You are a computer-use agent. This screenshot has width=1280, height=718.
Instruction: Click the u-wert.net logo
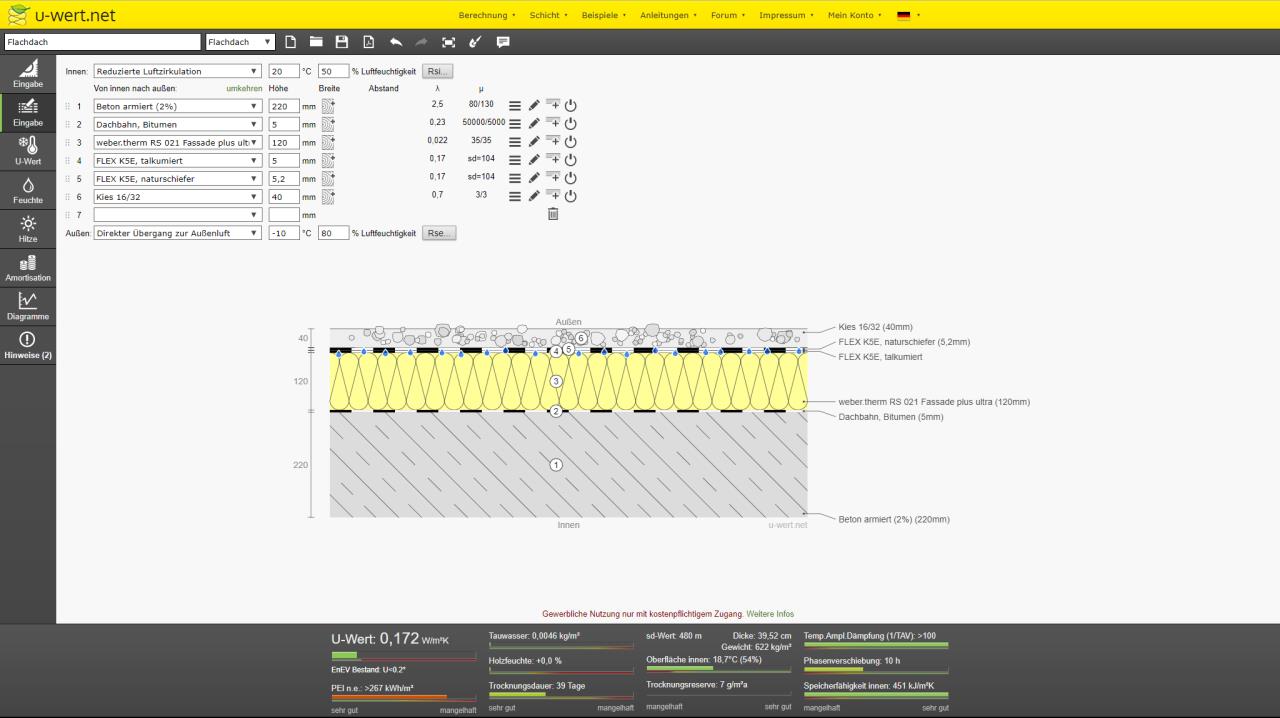click(61, 14)
